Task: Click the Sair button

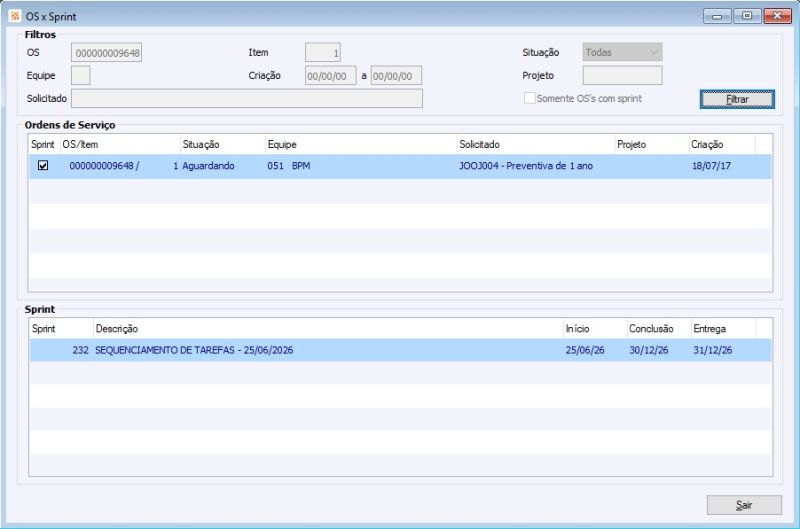Action: click(x=744, y=505)
